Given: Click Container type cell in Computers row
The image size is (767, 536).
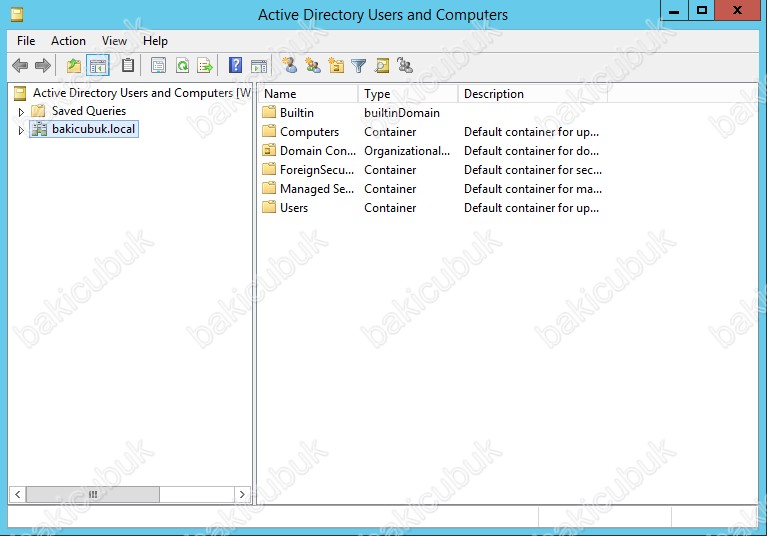Looking at the screenshot, I should (390, 132).
